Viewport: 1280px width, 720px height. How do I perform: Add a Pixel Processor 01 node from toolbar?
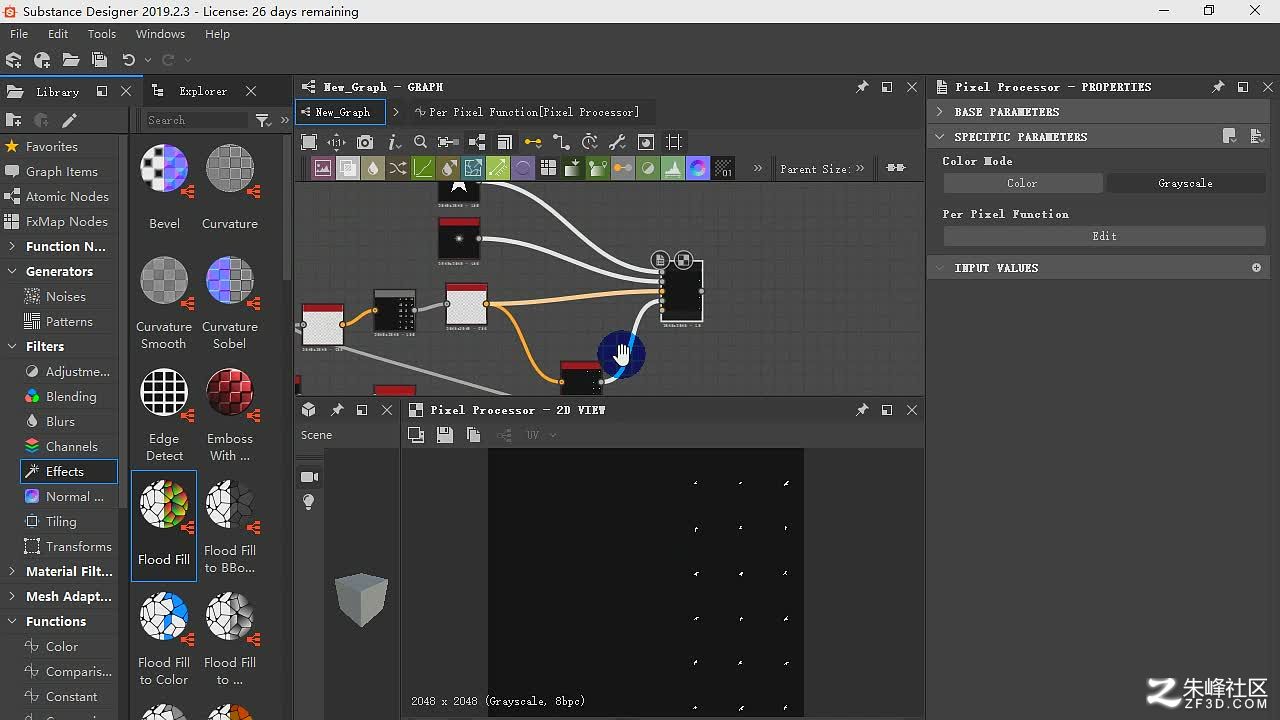coord(723,168)
